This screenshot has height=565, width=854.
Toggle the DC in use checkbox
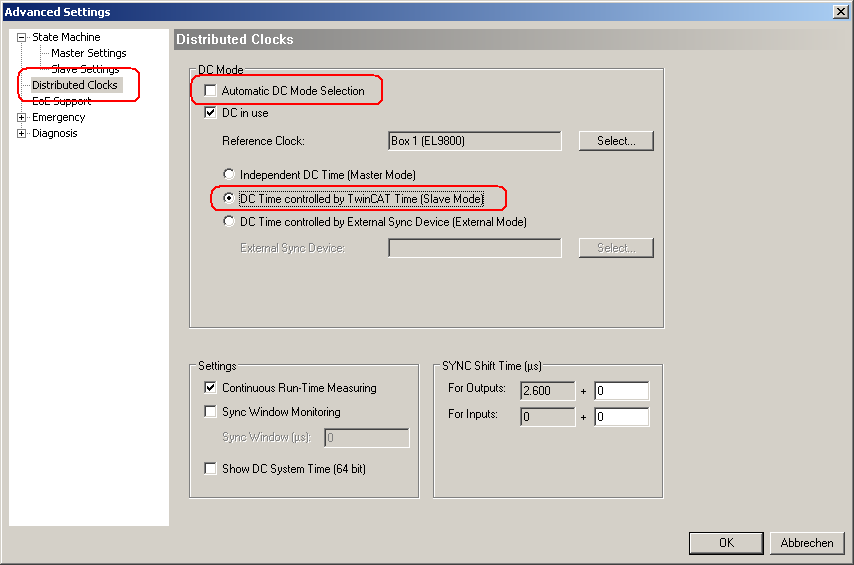(x=211, y=113)
